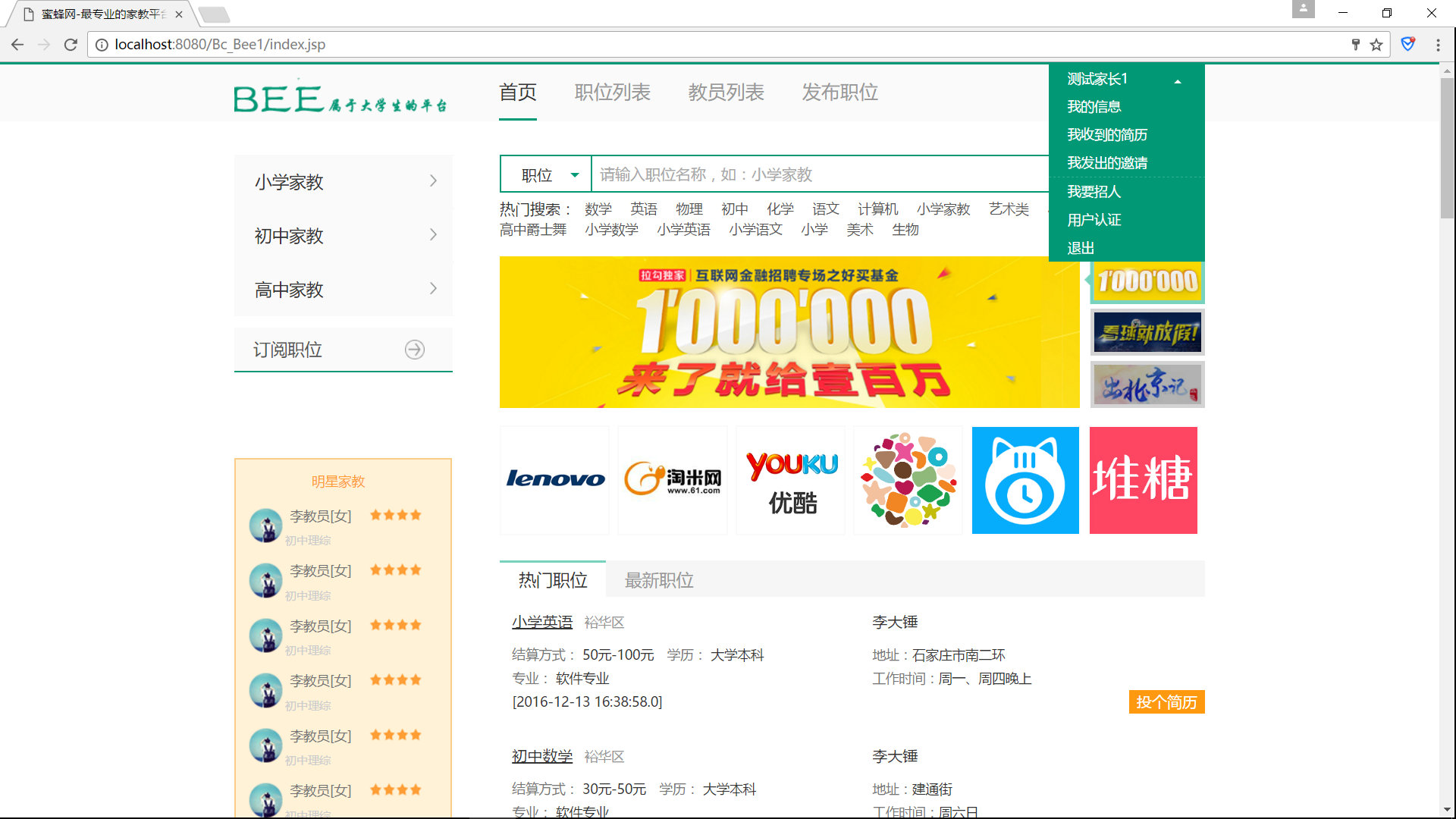Select the 出北京记 banner thumbnail

point(1147,385)
